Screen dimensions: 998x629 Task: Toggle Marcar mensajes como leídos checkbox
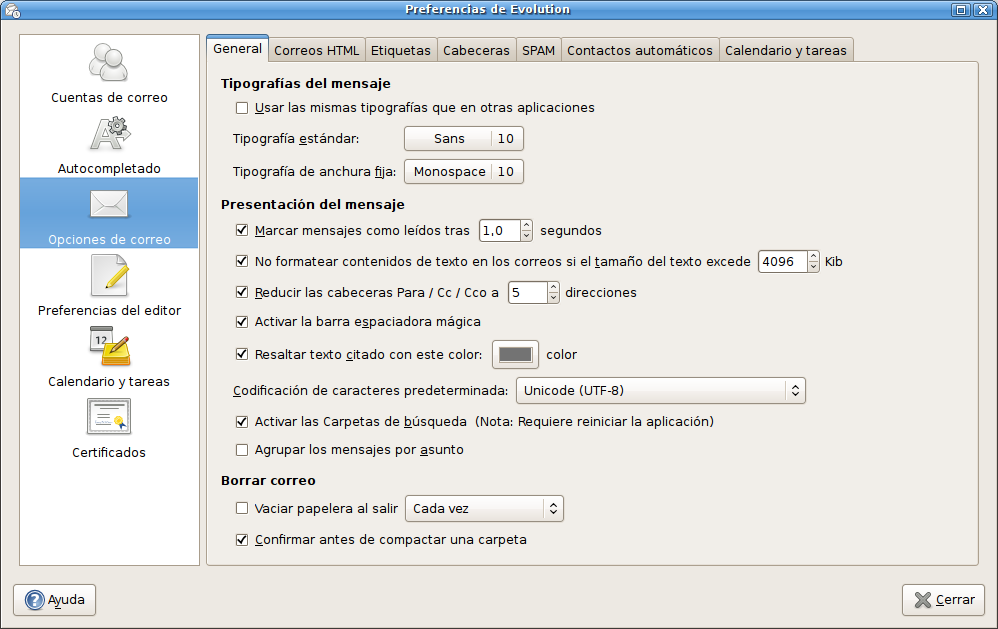click(x=242, y=230)
